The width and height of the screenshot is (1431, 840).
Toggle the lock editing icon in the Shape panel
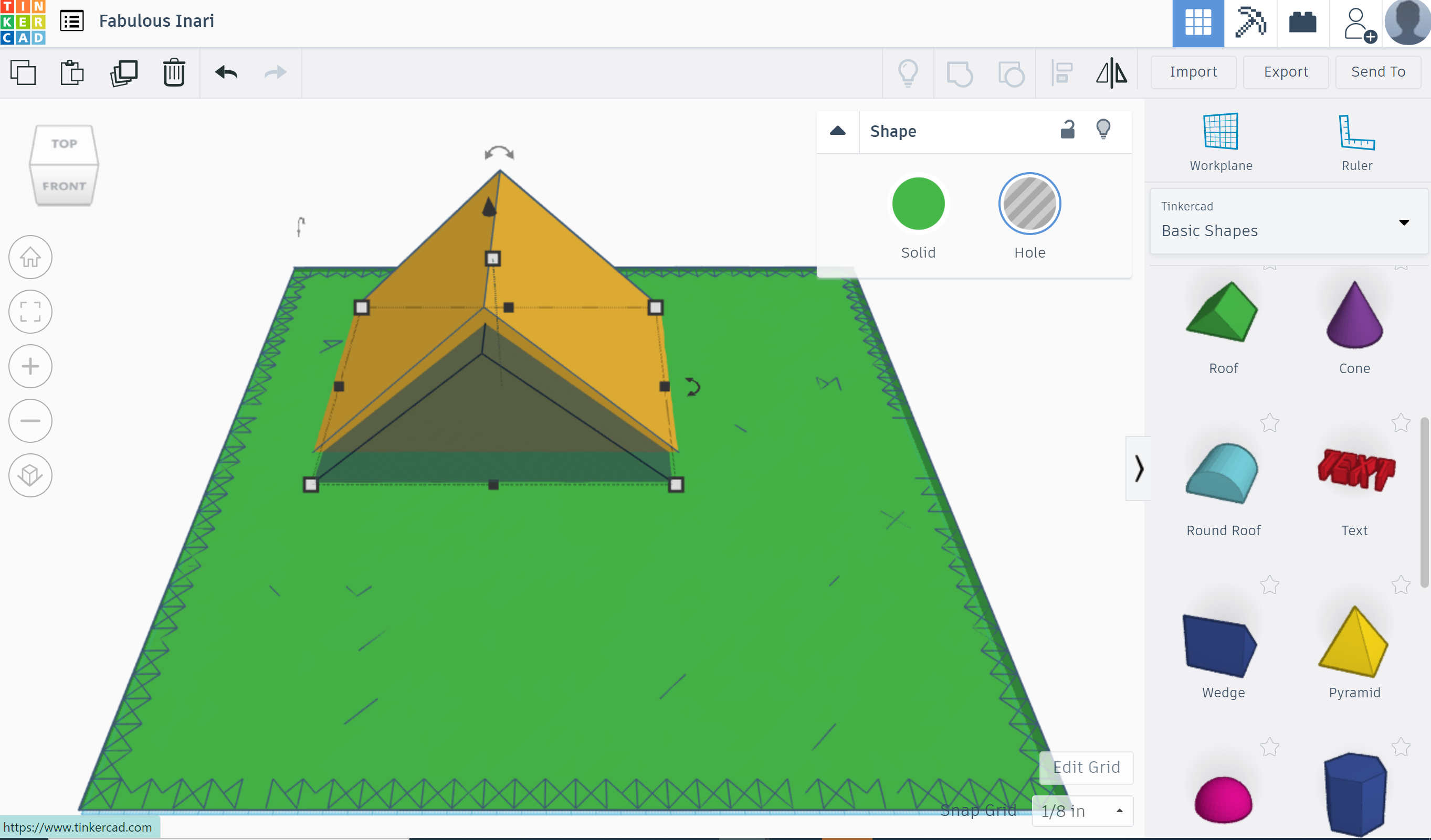[1067, 130]
